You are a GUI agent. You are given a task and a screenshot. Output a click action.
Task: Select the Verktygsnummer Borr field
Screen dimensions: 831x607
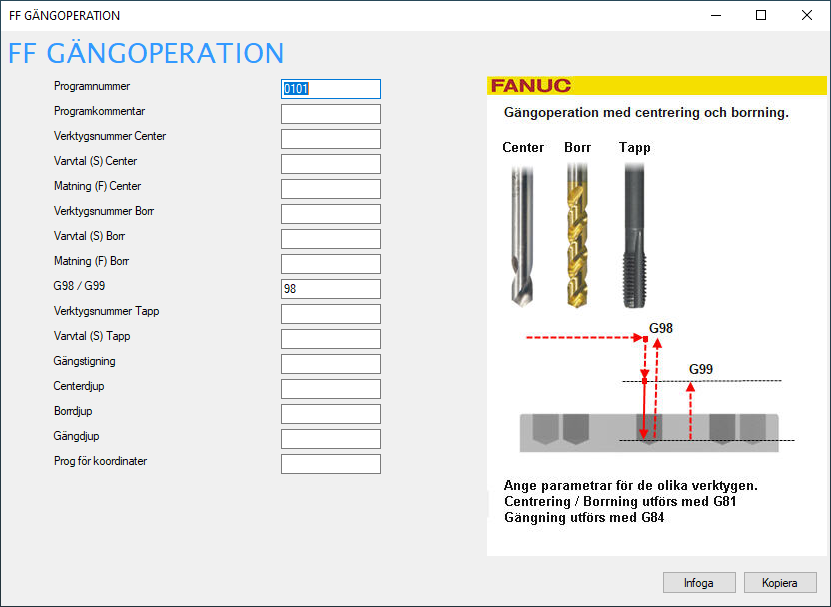pyautogui.click(x=331, y=214)
